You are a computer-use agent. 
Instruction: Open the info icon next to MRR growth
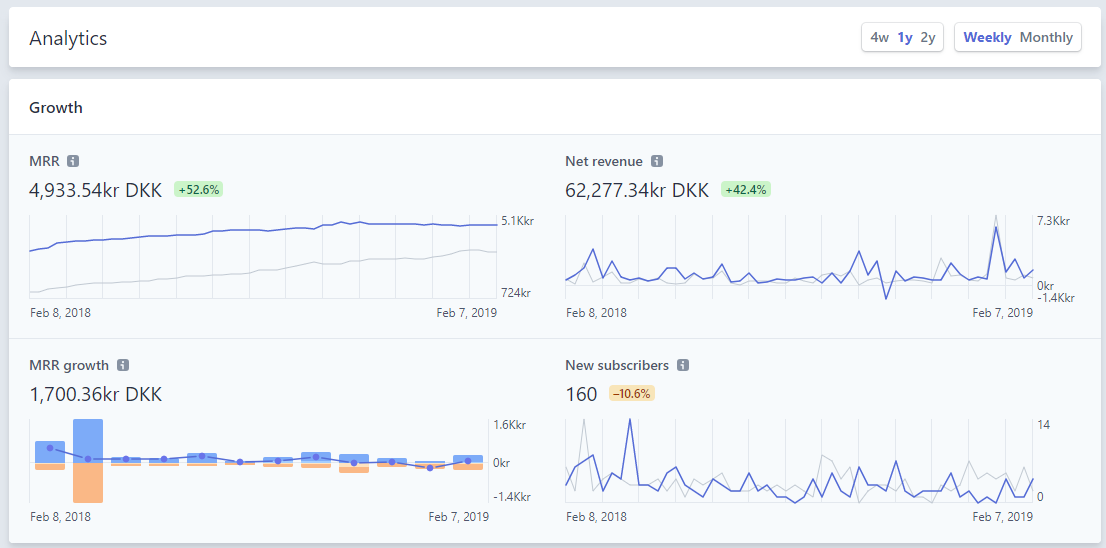coord(123,366)
